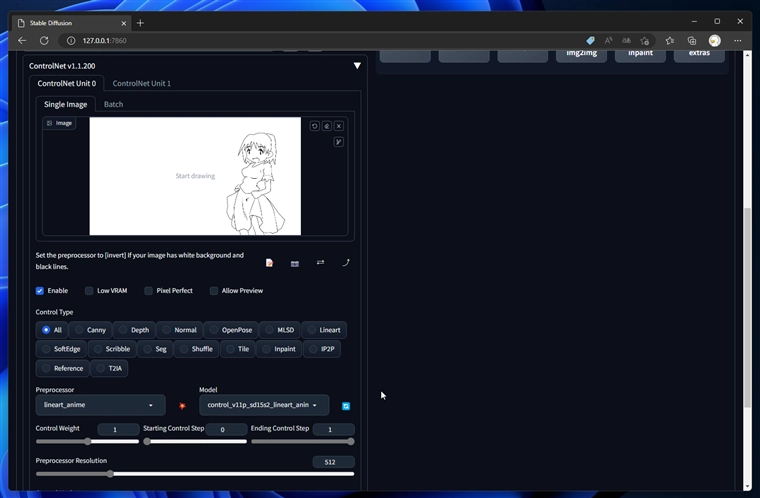This screenshot has width=760, height=498.
Task: Turn on Pixel Perfect
Action: (x=148, y=291)
